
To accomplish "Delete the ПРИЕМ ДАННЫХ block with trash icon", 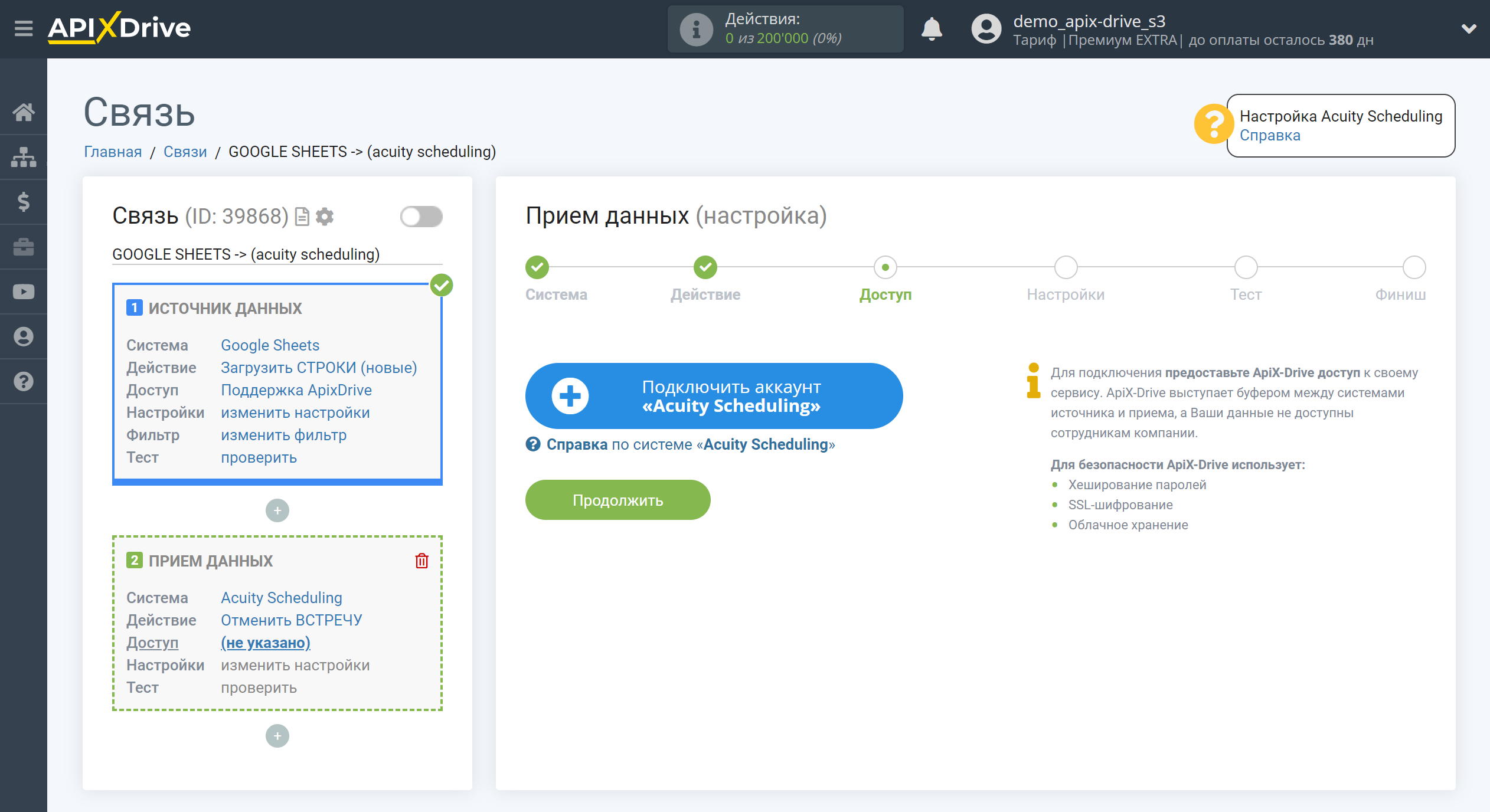I will click(x=421, y=561).
